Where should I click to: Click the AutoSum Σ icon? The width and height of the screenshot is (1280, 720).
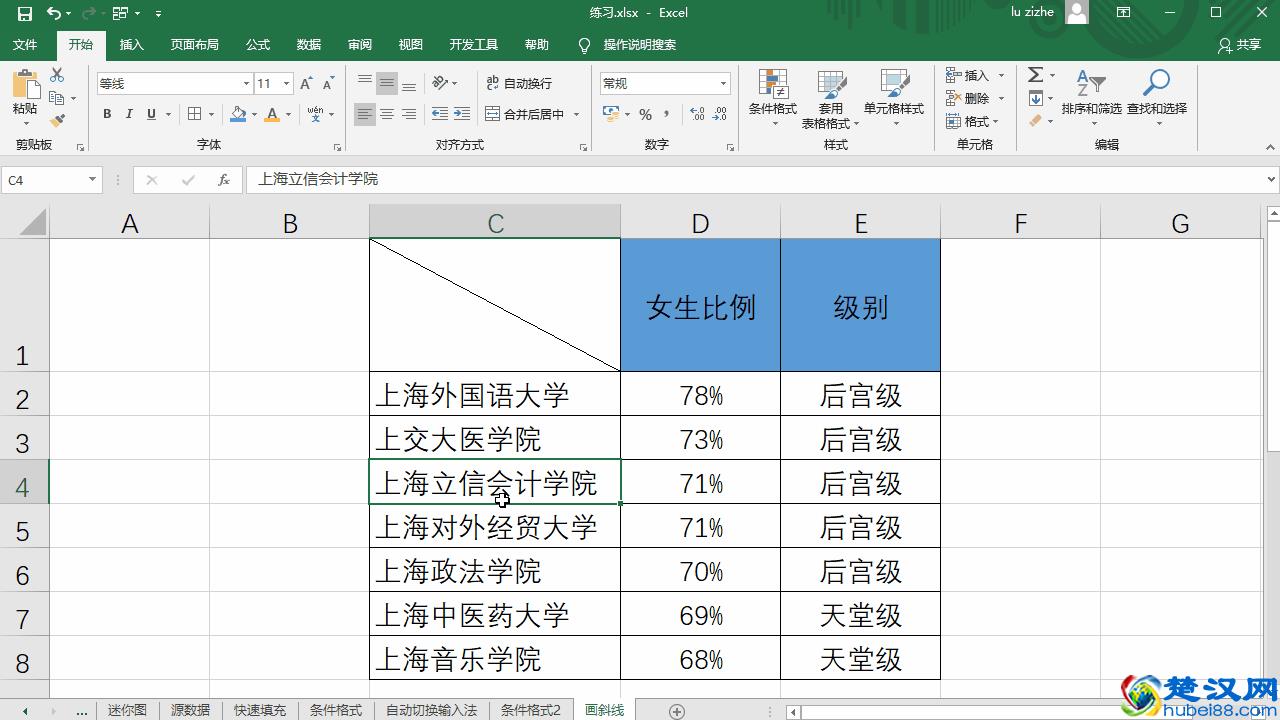point(1037,74)
